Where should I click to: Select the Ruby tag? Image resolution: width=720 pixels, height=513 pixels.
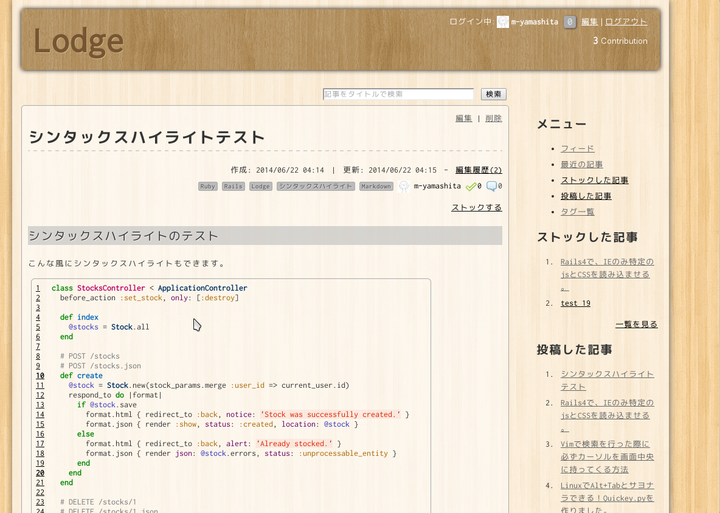[x=208, y=186]
